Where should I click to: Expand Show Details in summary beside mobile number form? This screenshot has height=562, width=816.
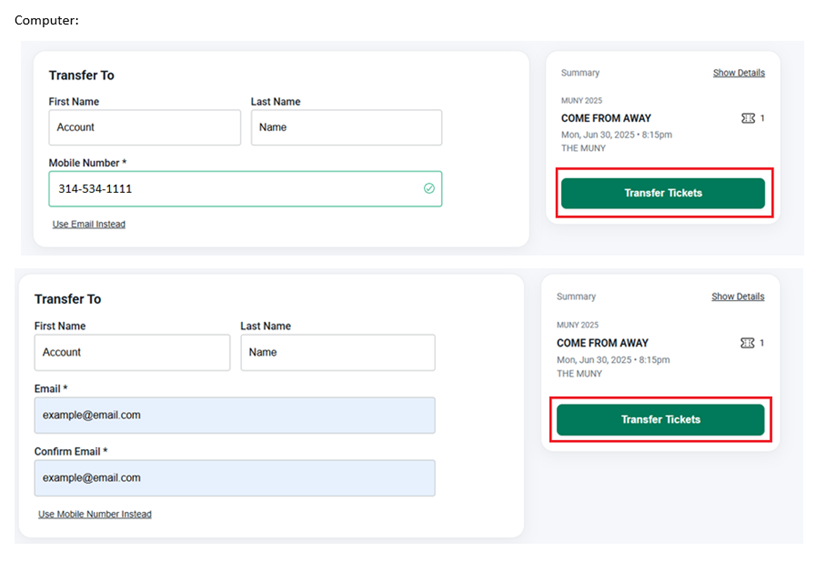[738, 73]
